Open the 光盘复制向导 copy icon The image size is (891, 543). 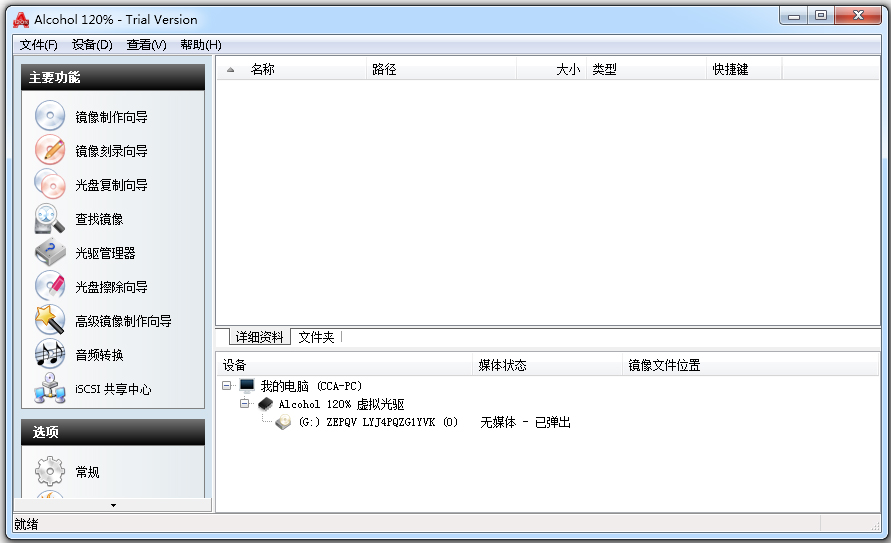[50, 185]
